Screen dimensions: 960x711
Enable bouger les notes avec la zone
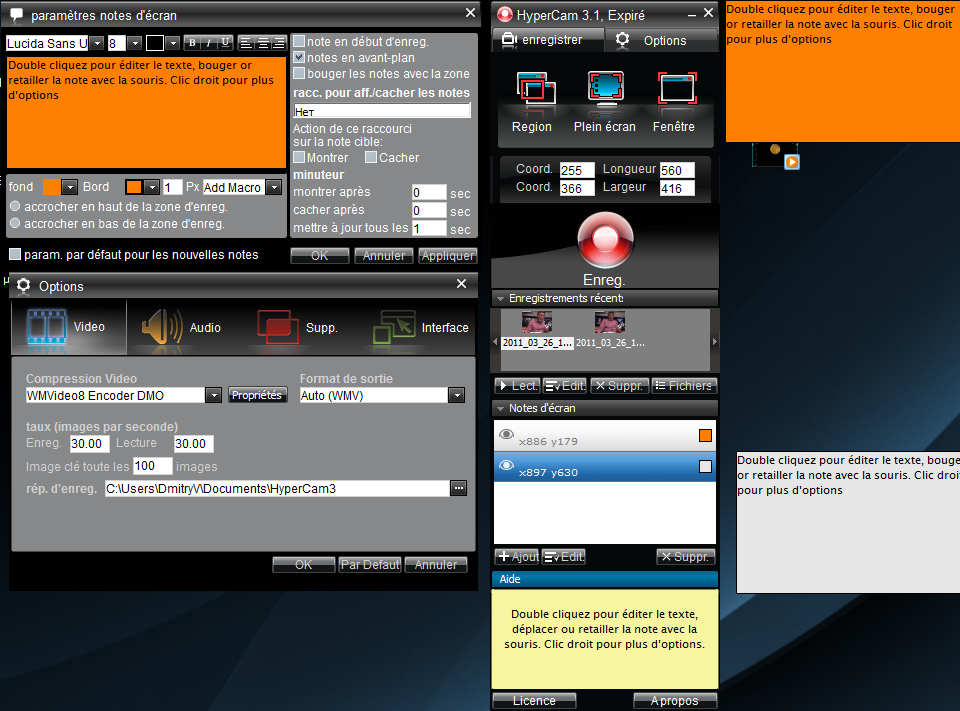point(299,73)
